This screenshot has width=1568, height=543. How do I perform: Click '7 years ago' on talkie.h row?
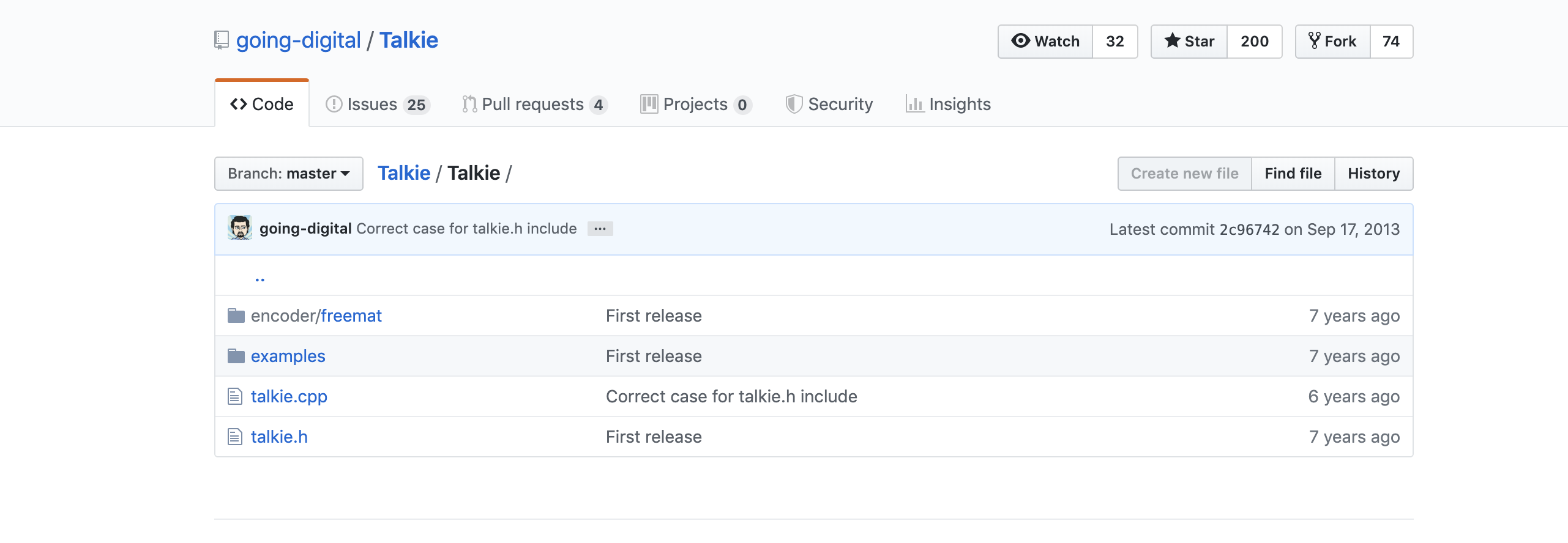[x=1354, y=437]
